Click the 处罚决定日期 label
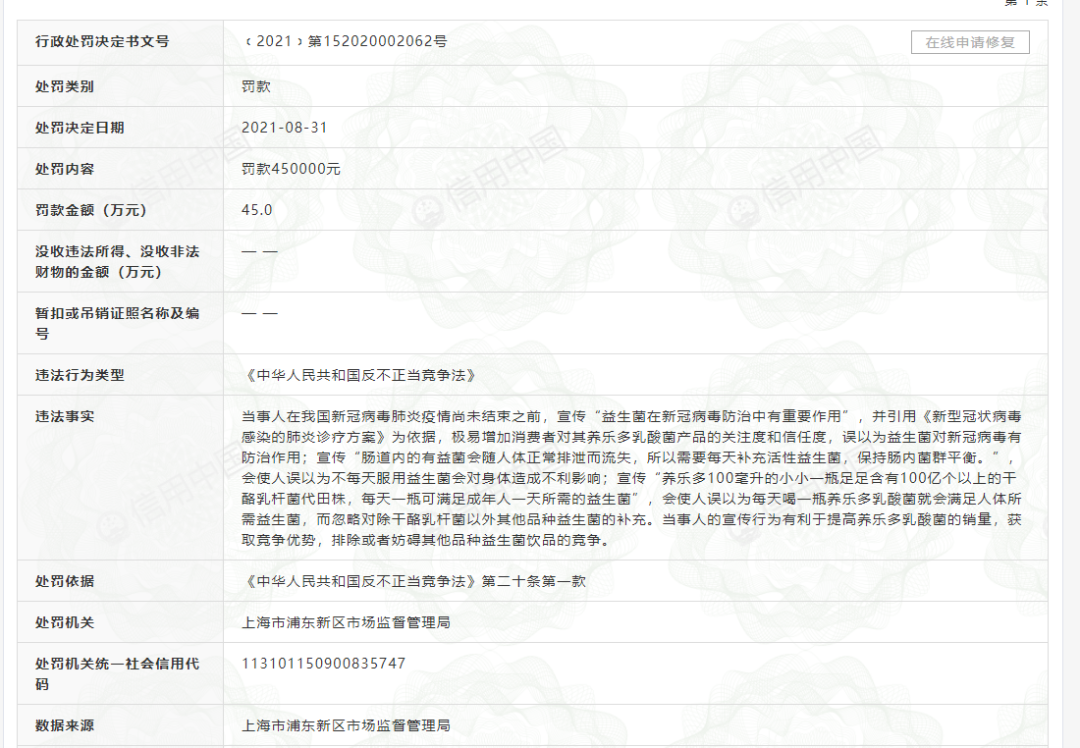 point(79,127)
